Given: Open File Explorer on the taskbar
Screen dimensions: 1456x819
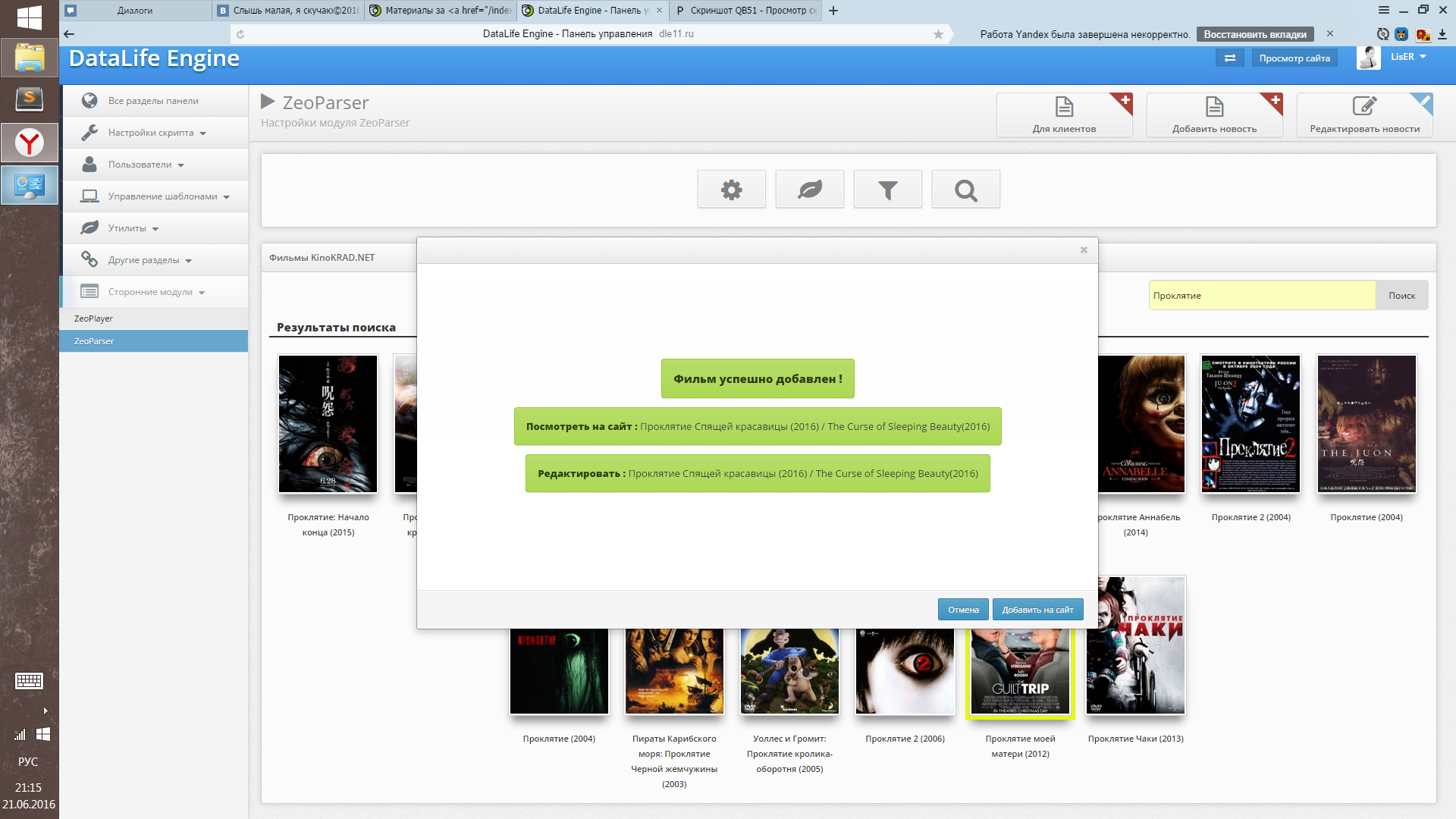Looking at the screenshot, I should [30, 58].
